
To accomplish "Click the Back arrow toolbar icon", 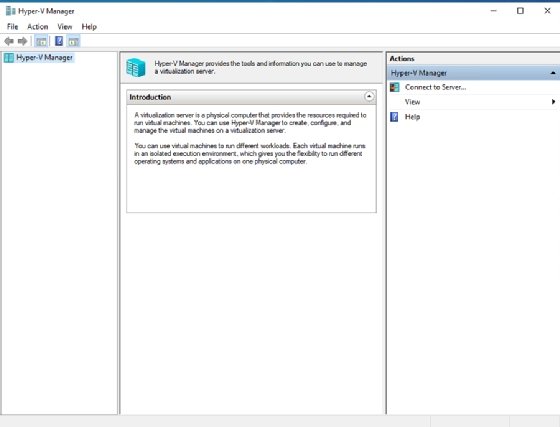I will (9, 41).
